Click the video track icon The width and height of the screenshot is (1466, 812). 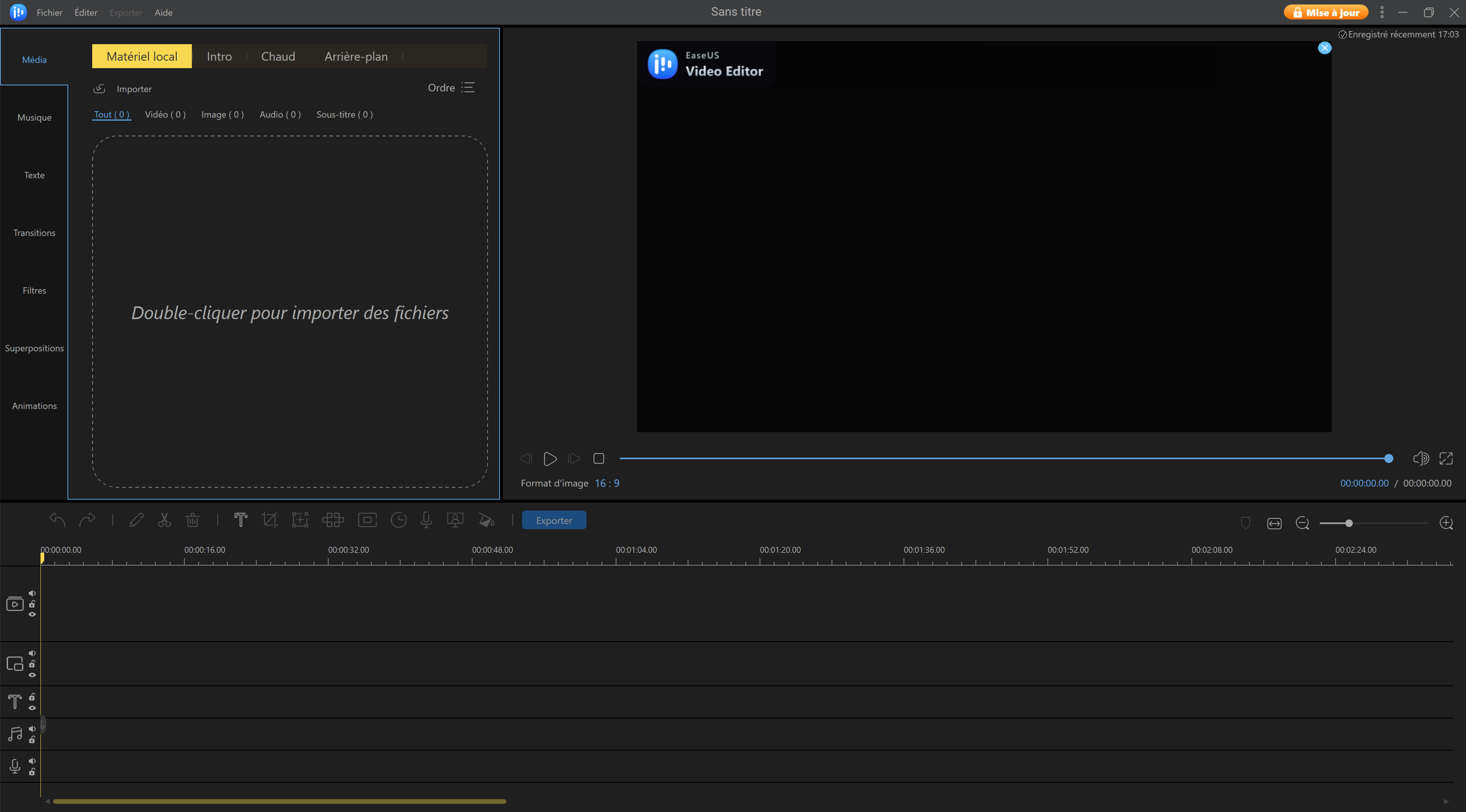tap(15, 604)
